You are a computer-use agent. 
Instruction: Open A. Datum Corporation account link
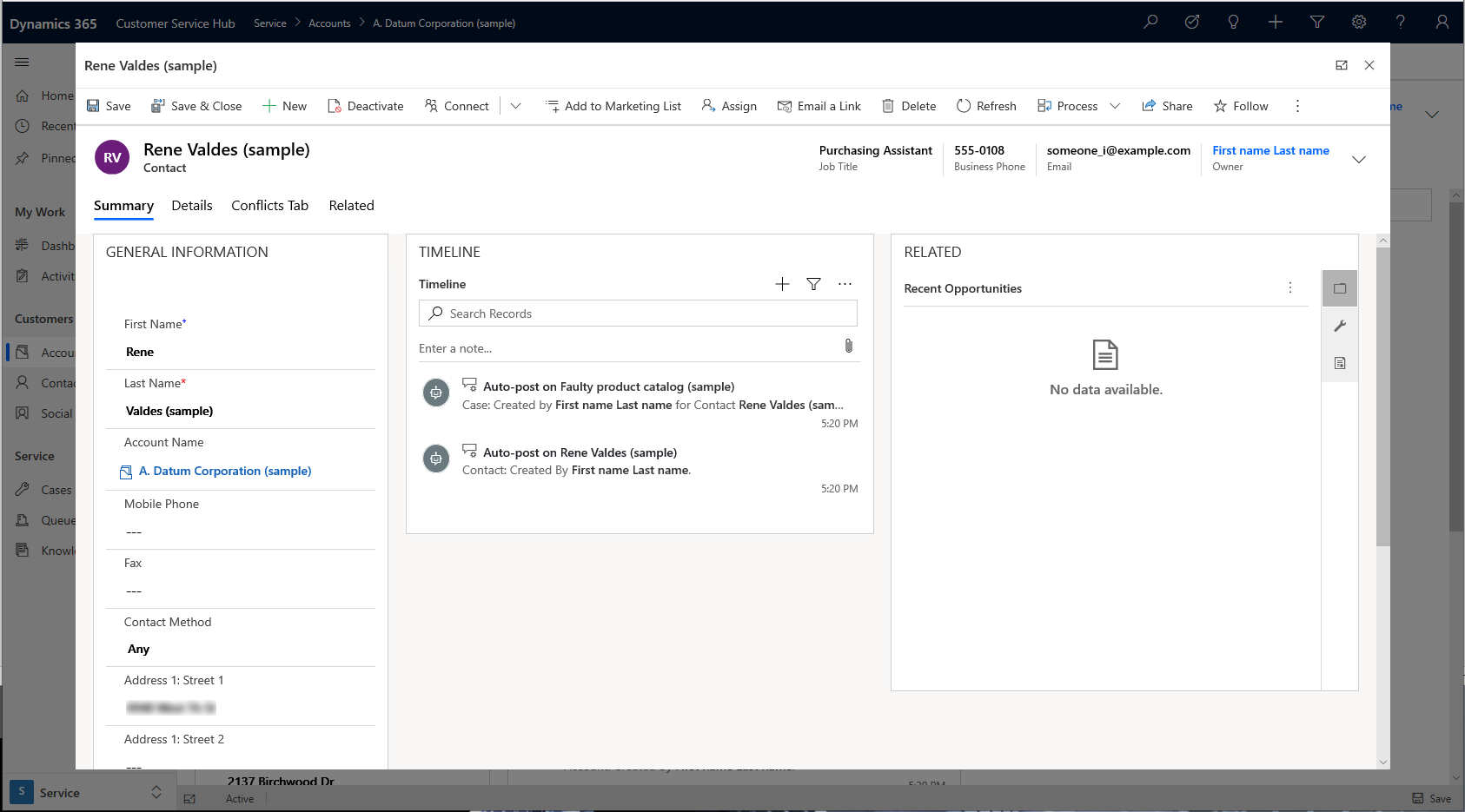click(224, 471)
